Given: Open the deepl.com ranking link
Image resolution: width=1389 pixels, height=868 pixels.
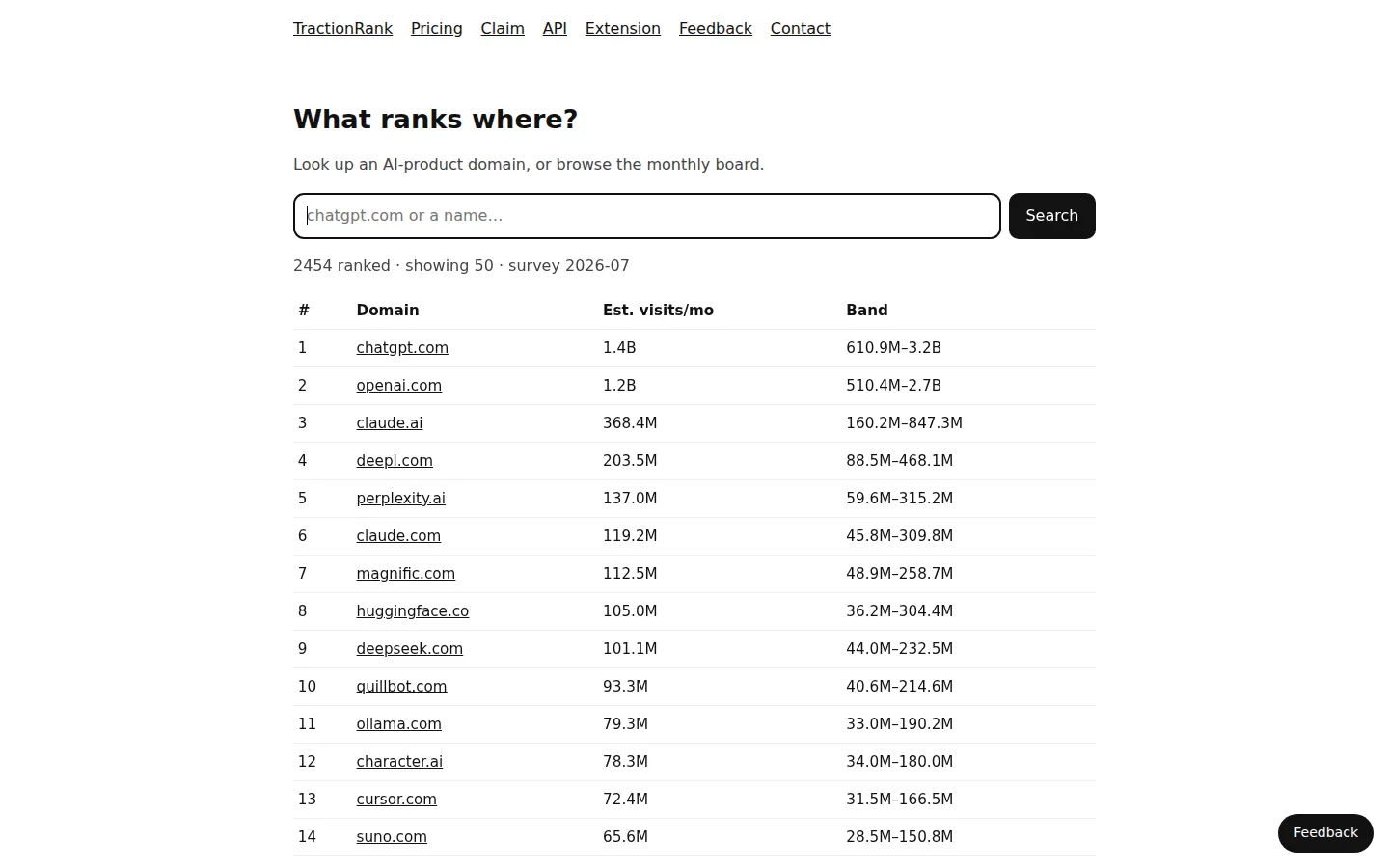Looking at the screenshot, I should [x=395, y=461].
